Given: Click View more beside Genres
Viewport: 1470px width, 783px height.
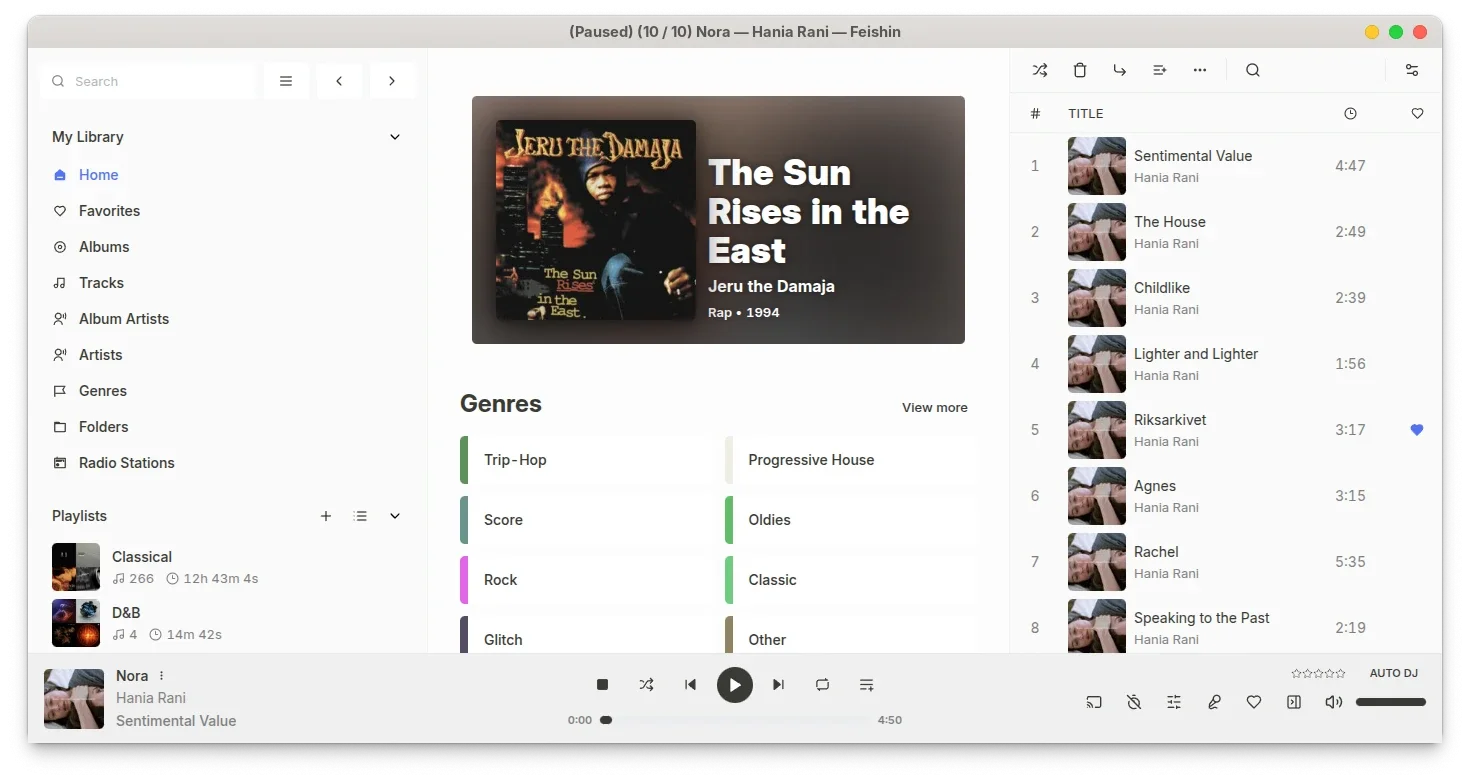Looking at the screenshot, I should (x=935, y=407).
